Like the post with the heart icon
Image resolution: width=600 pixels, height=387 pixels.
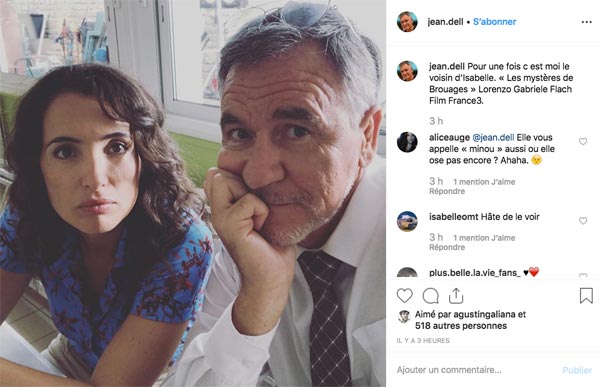click(404, 296)
